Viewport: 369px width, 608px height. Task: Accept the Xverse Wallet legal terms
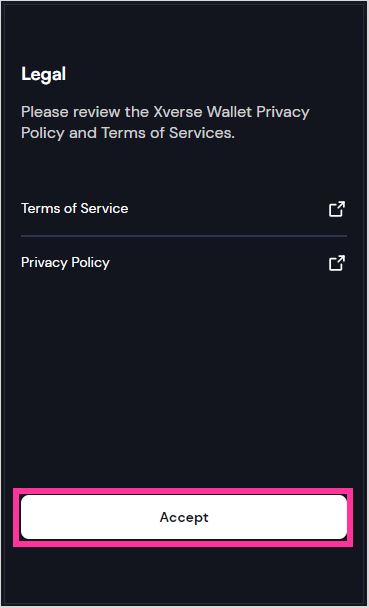184,517
